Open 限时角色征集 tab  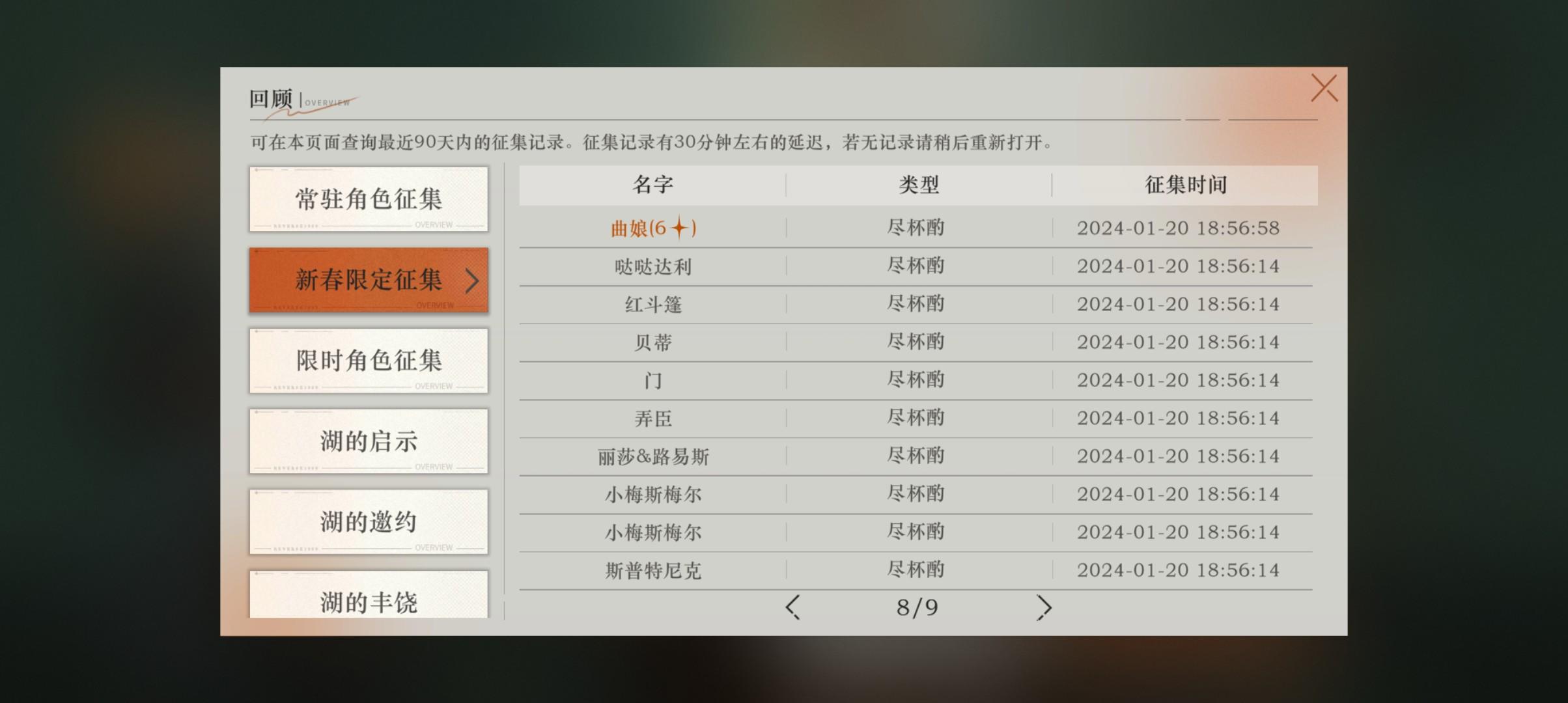(x=369, y=361)
